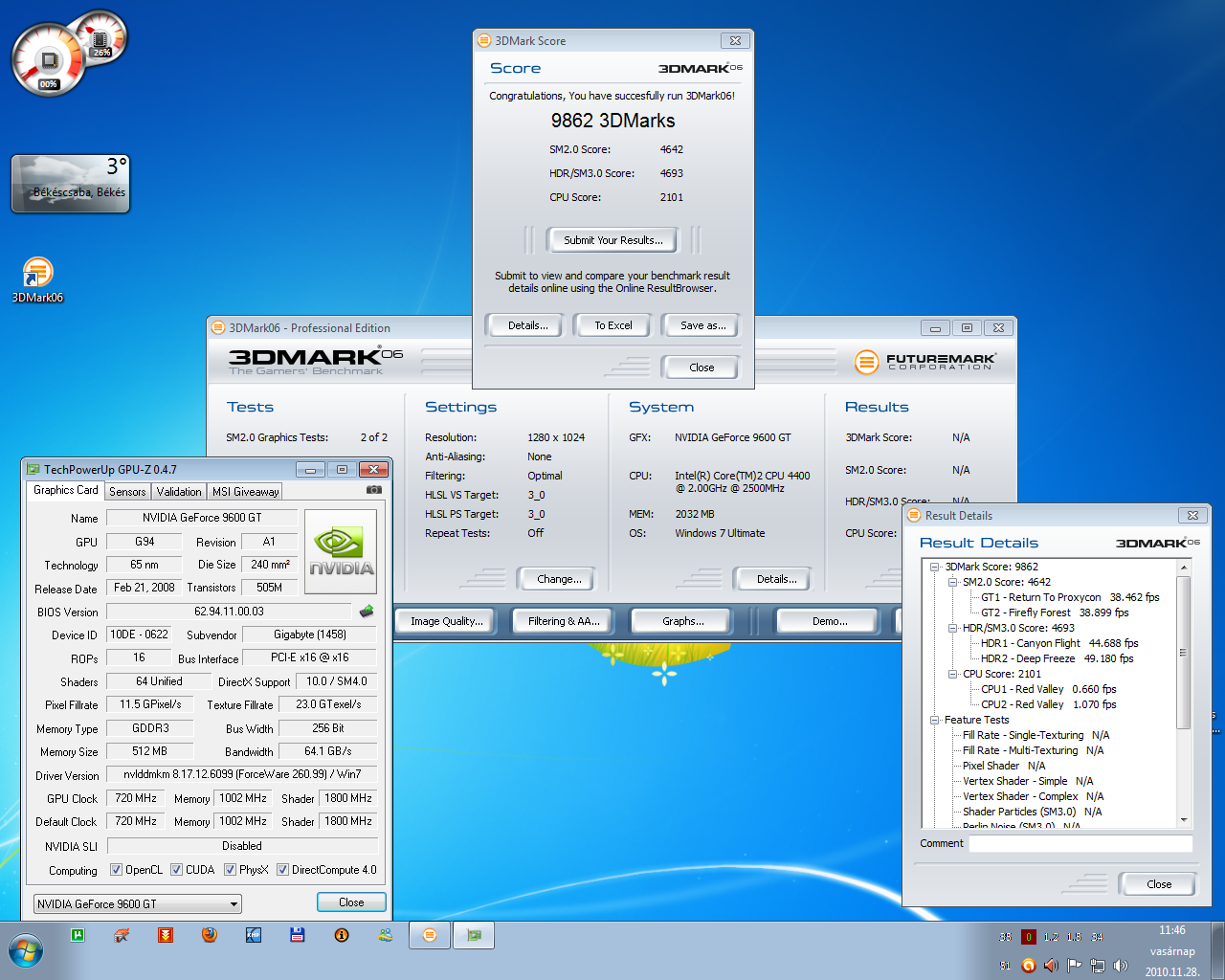Switch to the Sensors tab
This screenshot has height=980, width=1225.
click(x=127, y=492)
